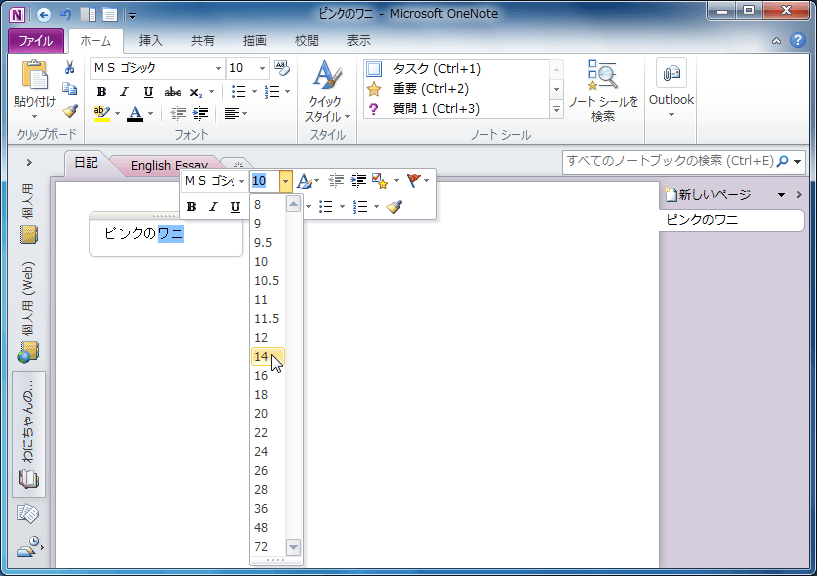Expand the tags gallery More arrow

coord(556,109)
